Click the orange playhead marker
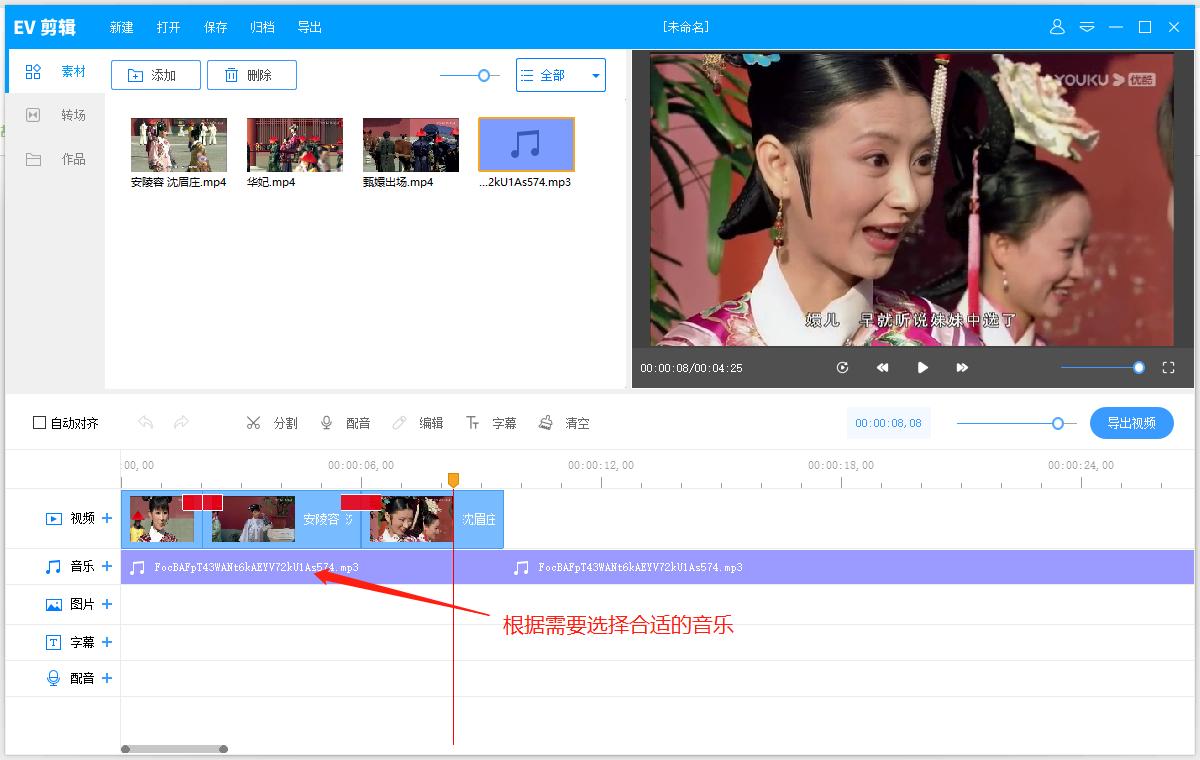This screenshot has width=1200, height=760. pyautogui.click(x=453, y=480)
